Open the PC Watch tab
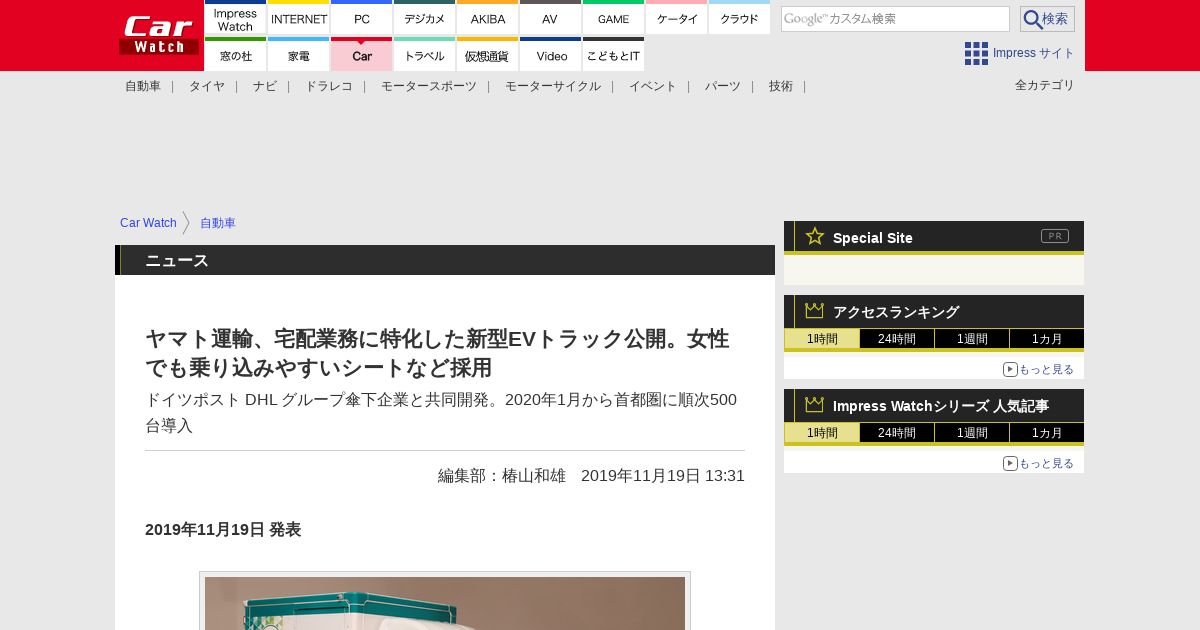Image resolution: width=1200 pixels, height=630 pixels. pyautogui.click(x=362, y=18)
